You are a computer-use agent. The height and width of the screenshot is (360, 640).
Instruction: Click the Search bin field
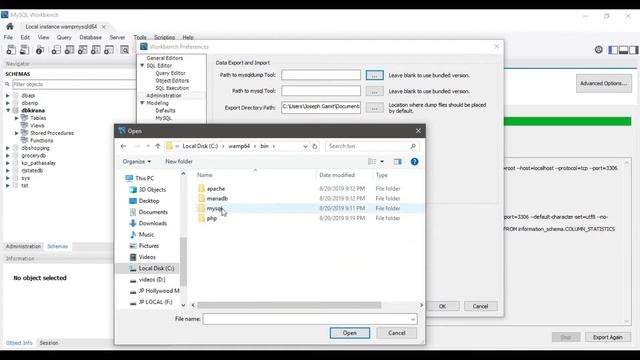click(371, 146)
